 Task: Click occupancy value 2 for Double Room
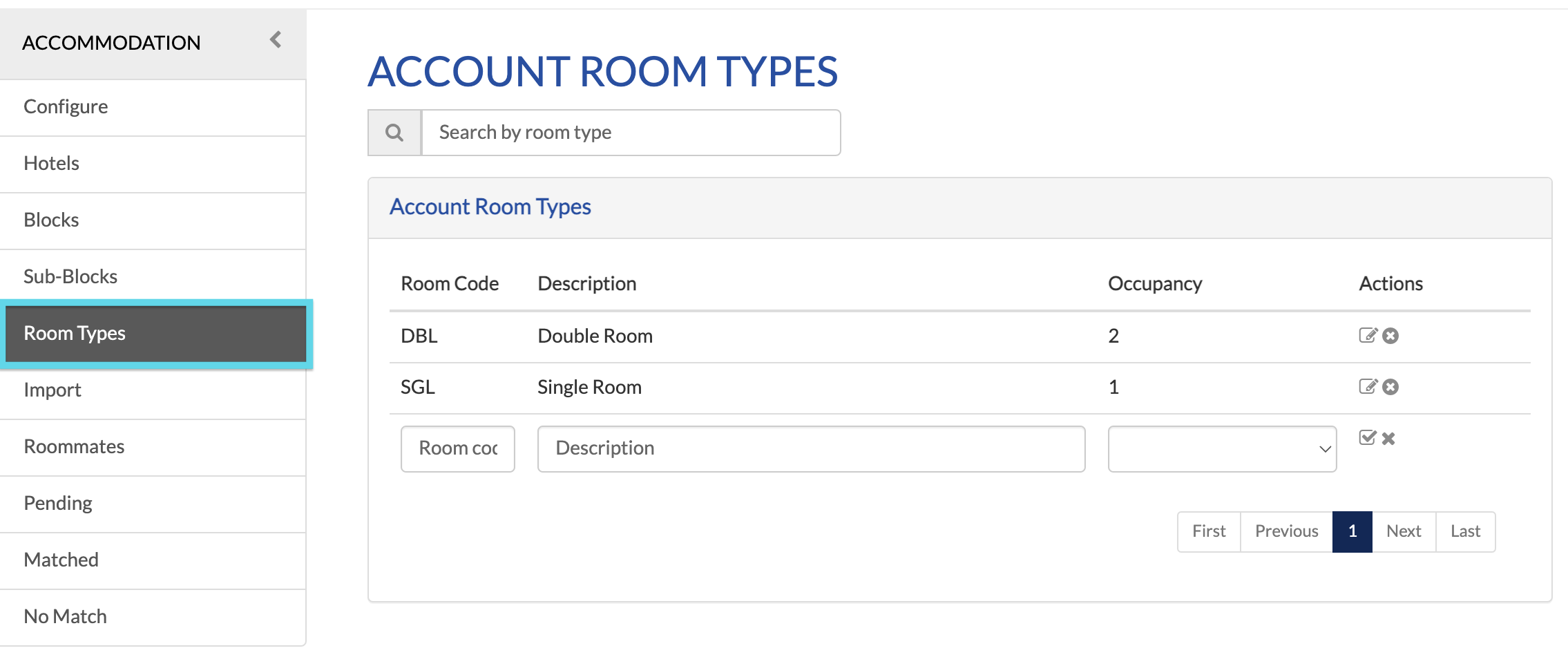(1113, 336)
